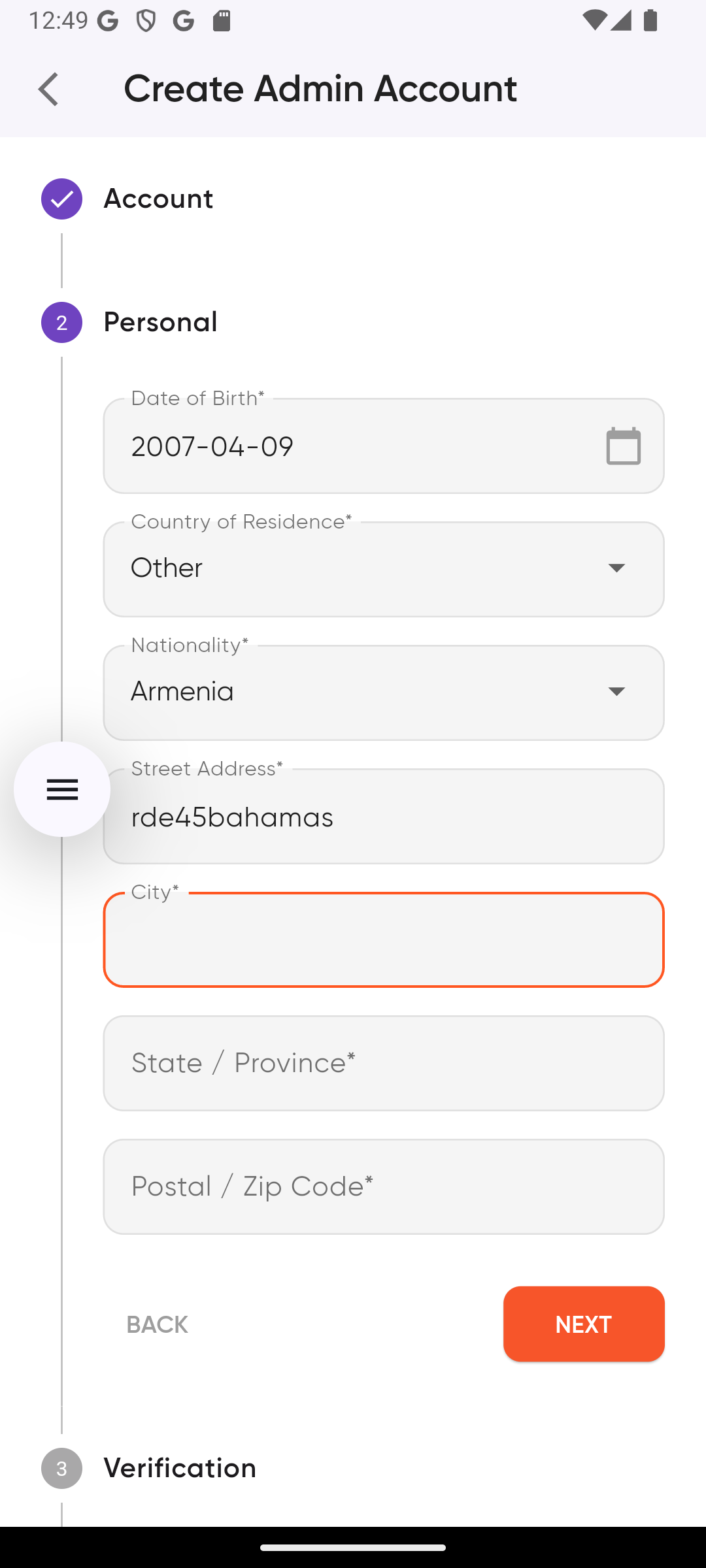The height and width of the screenshot is (1568, 706).
Task: Select the Personal section label
Action: point(161,321)
